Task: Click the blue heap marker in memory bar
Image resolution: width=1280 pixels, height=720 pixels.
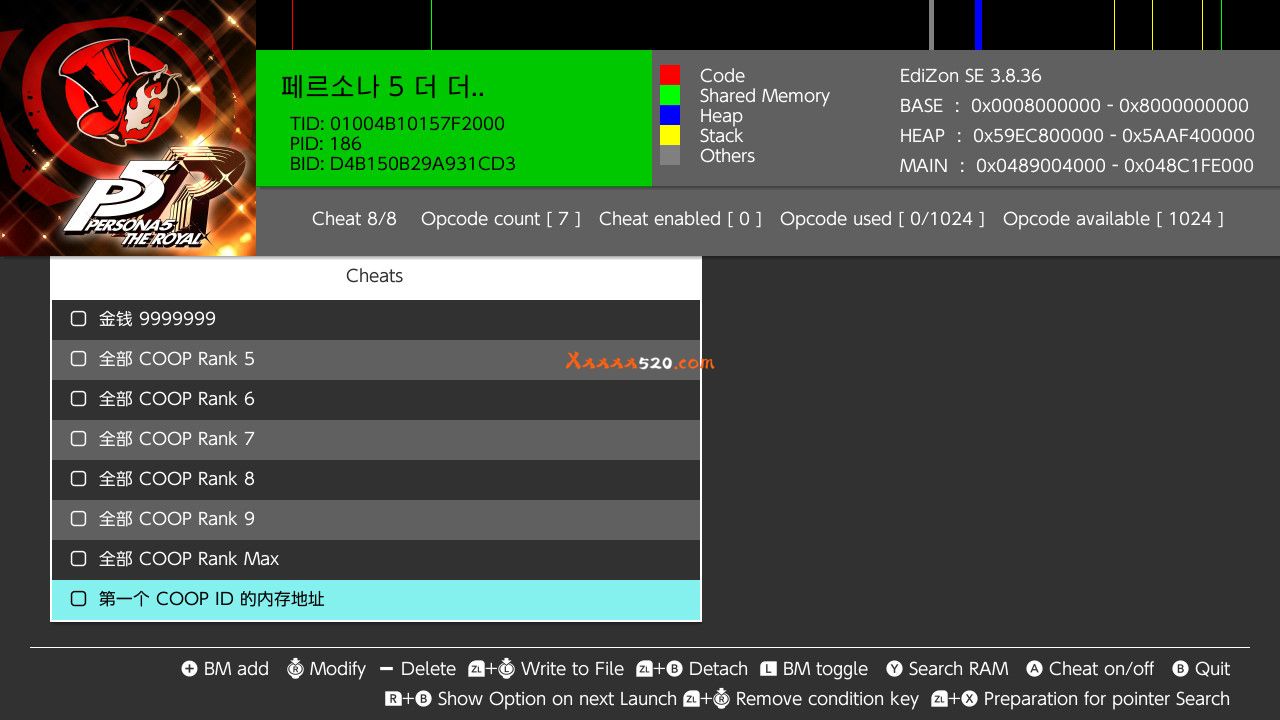Action: coord(978,25)
